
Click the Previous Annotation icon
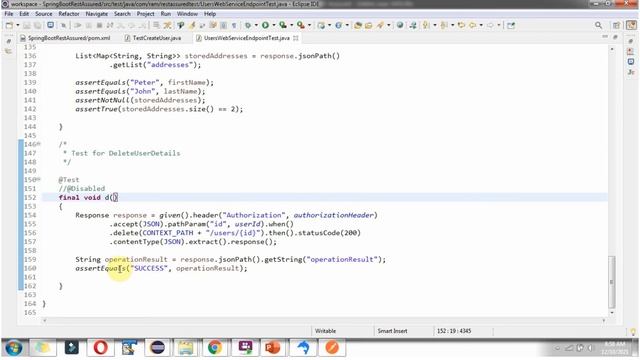point(444,25)
